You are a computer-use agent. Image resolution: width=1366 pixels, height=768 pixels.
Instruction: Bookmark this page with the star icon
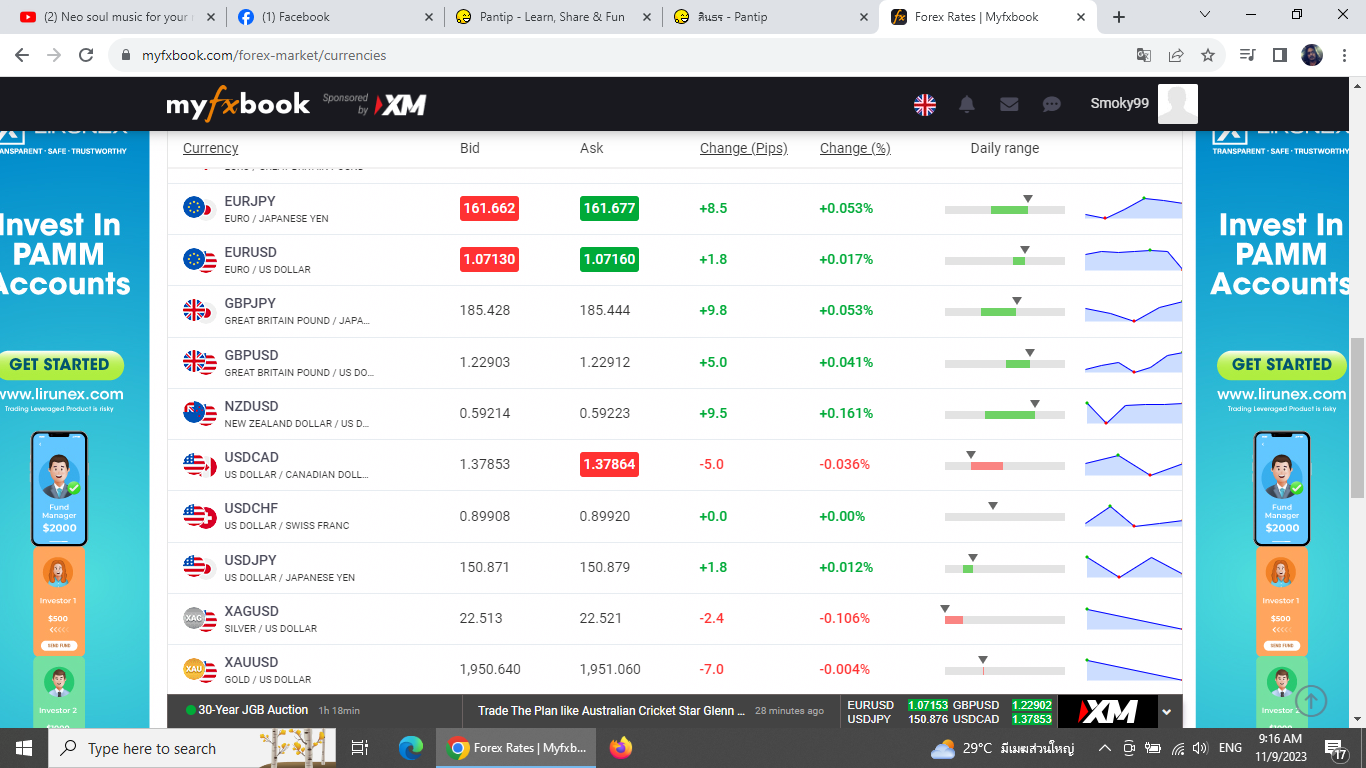click(1208, 55)
